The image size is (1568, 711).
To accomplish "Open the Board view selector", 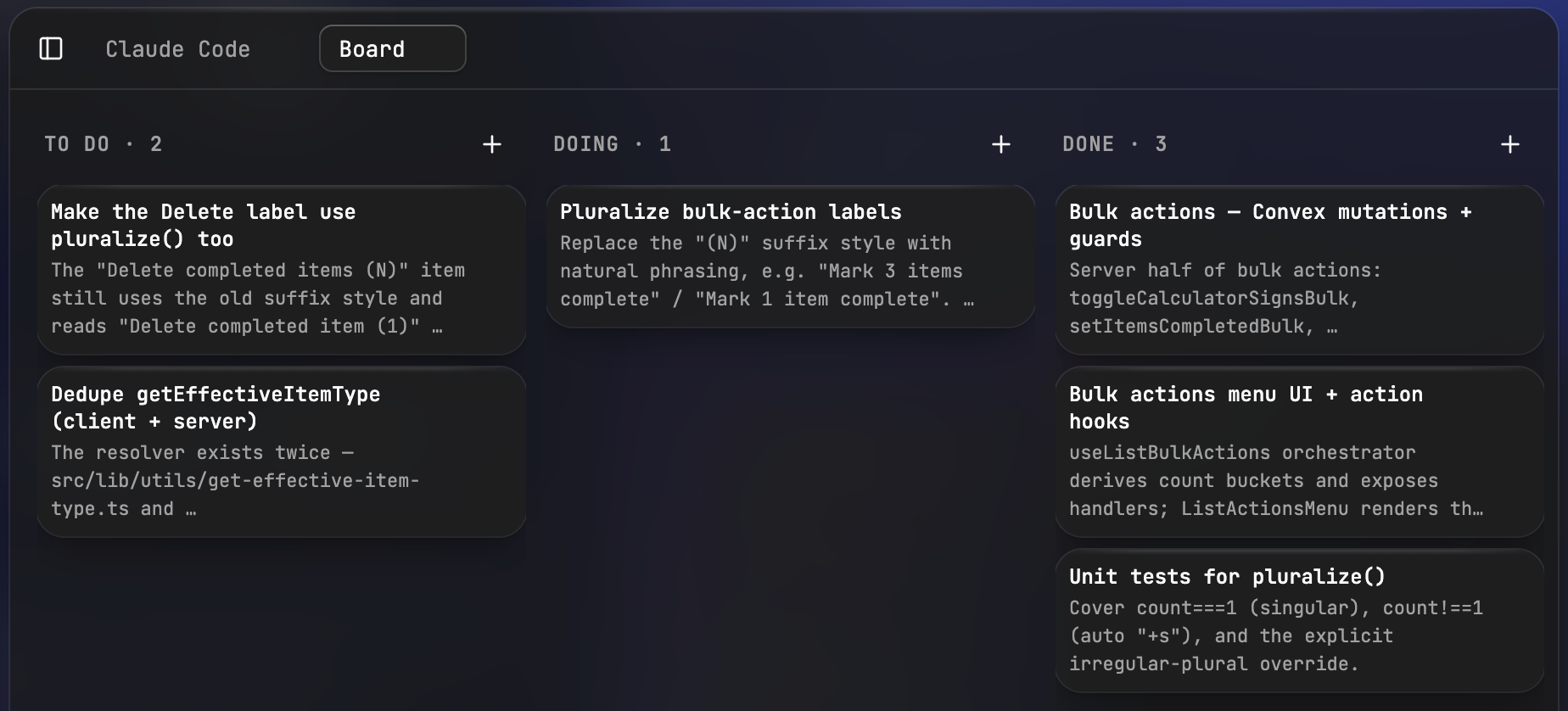I will (x=392, y=48).
